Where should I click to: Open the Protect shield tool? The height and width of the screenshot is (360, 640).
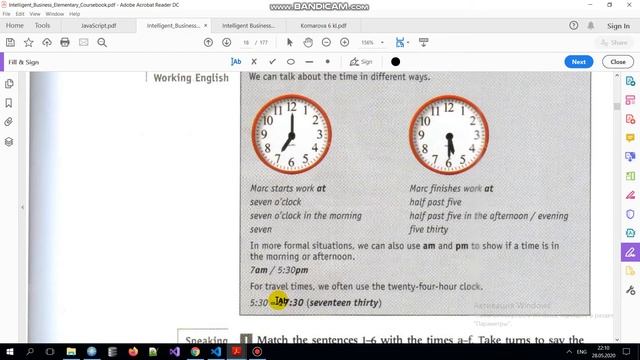point(630,214)
